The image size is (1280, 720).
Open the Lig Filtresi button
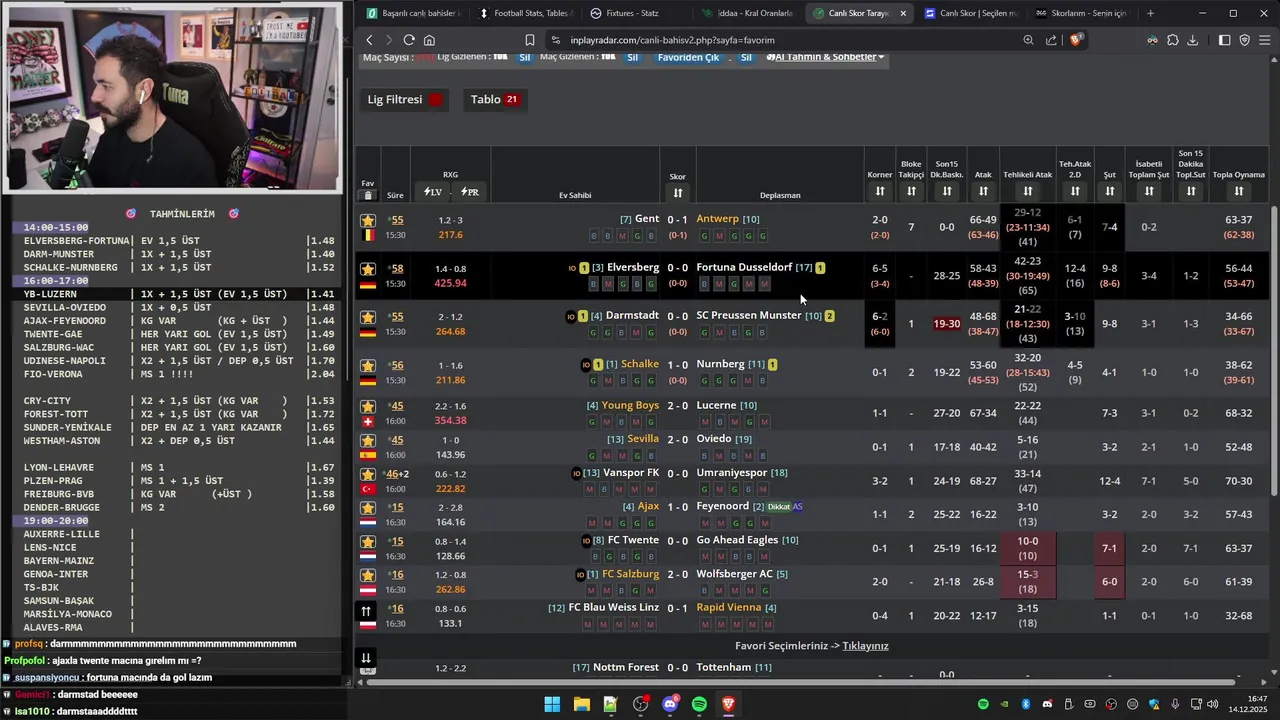coord(404,99)
